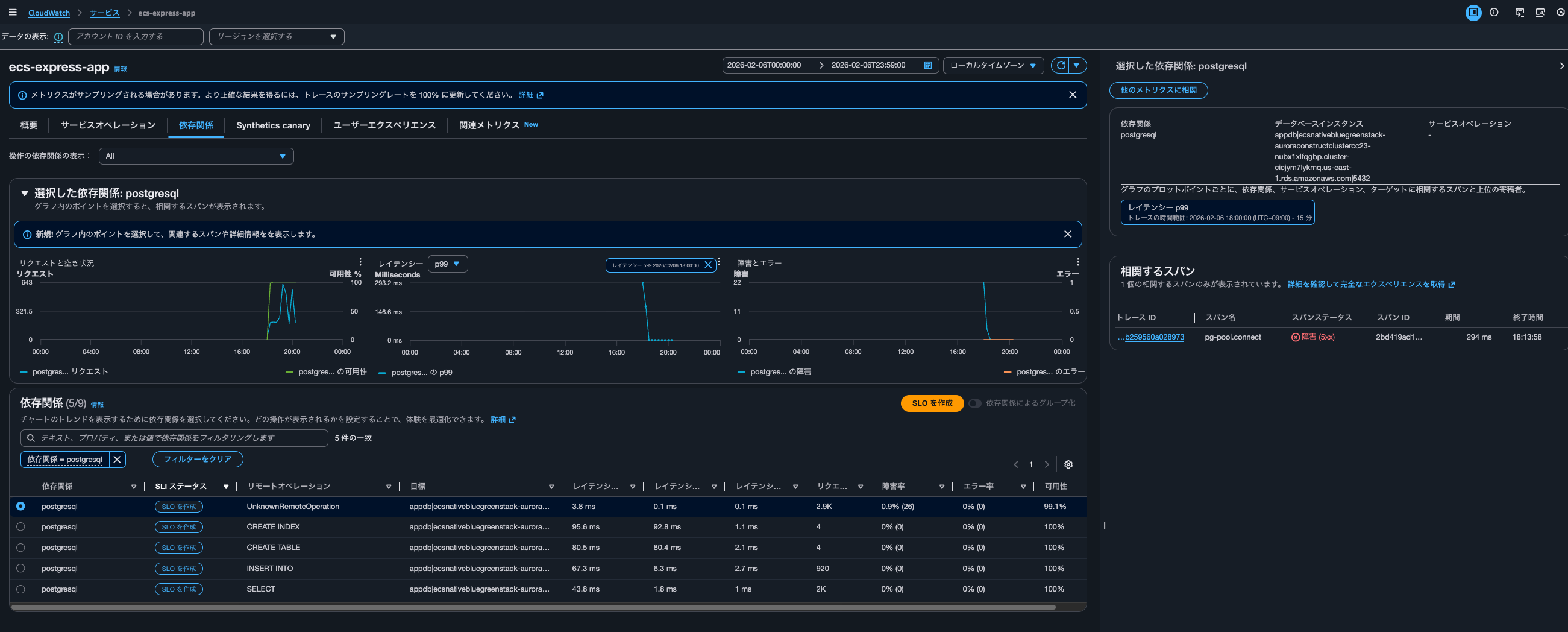Open the latency chart options menu
1568x632 pixels.
[x=719, y=262]
